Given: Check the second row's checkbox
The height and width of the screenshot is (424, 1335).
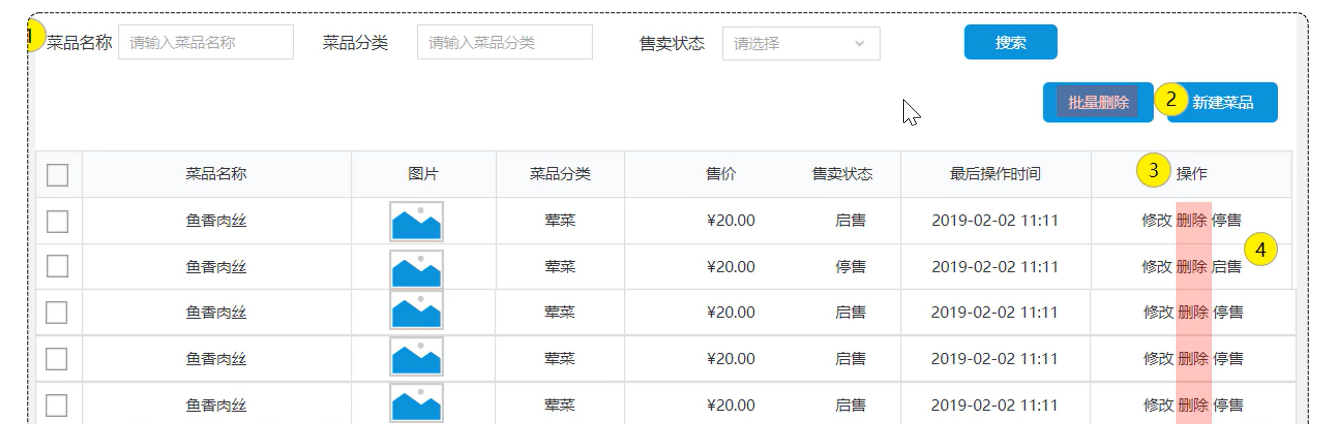Looking at the screenshot, I should coord(58,266).
